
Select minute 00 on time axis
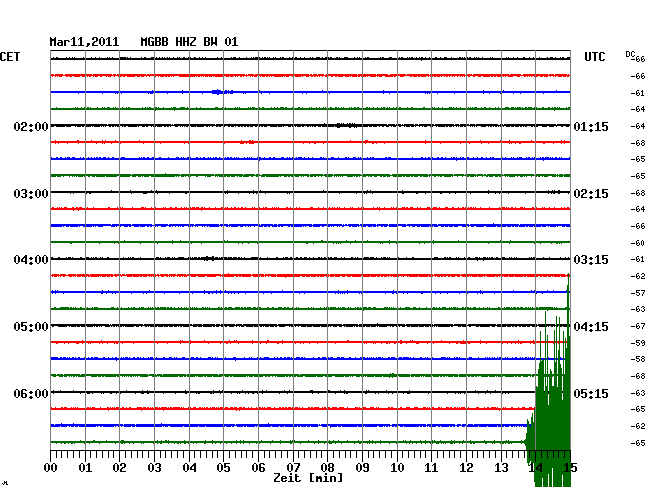point(50,467)
